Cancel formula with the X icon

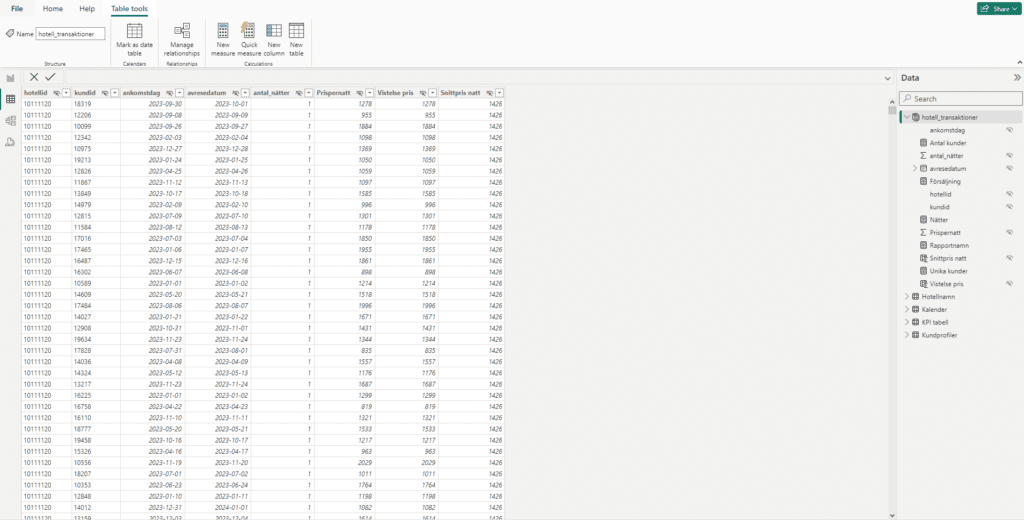(x=34, y=77)
